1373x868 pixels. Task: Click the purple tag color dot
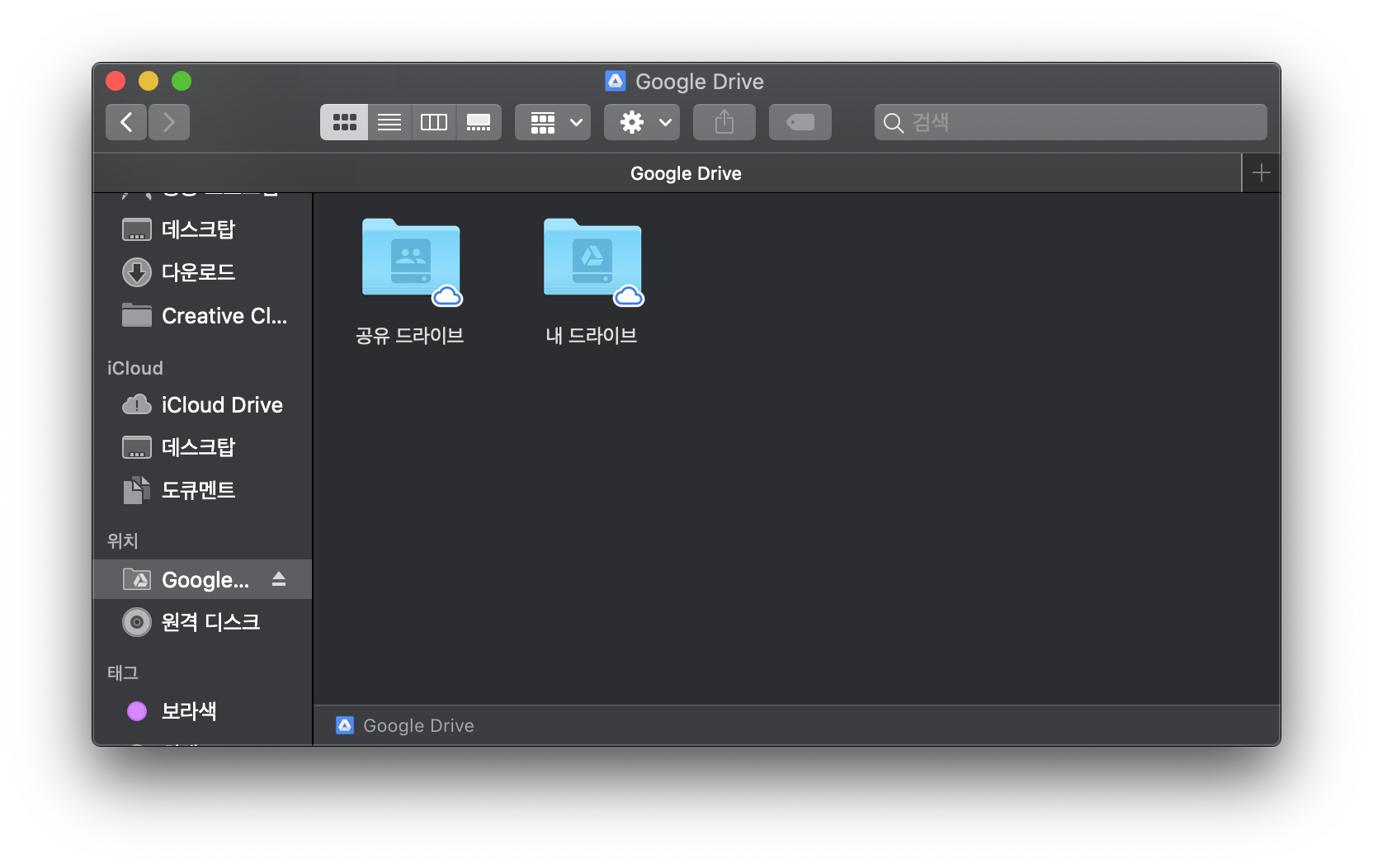click(x=137, y=711)
